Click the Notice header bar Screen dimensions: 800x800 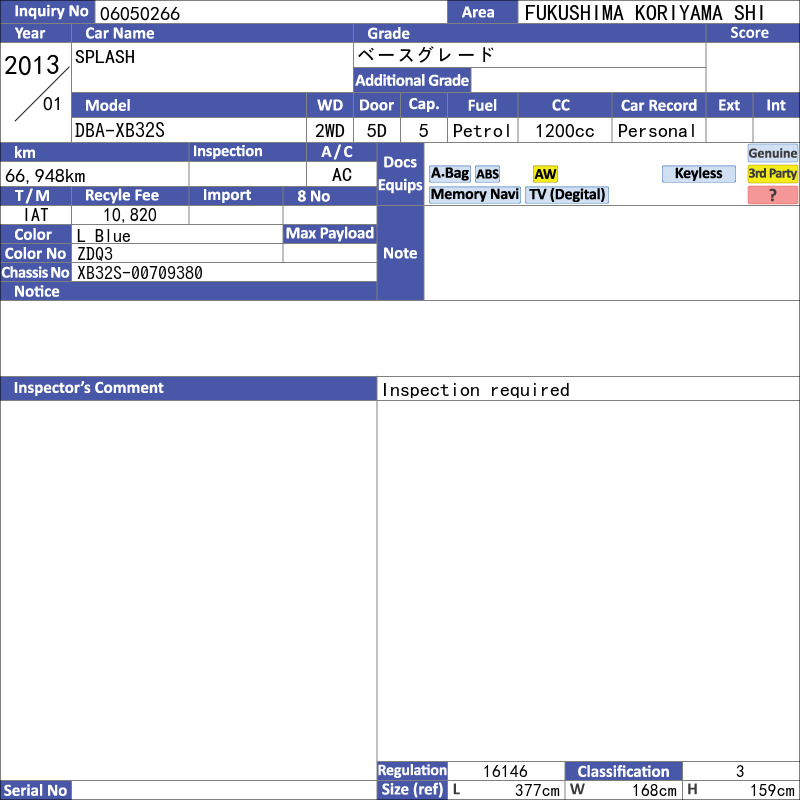pos(188,291)
